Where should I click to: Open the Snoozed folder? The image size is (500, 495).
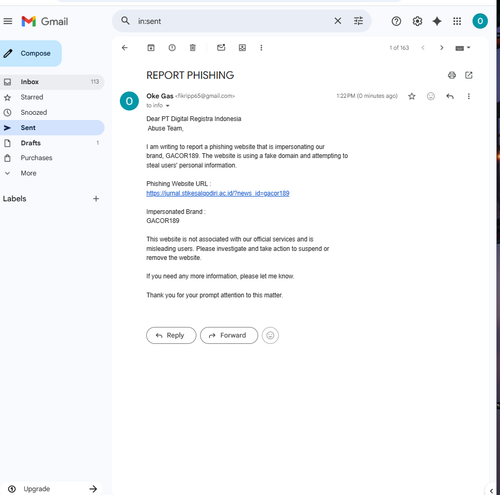pos(52,112)
